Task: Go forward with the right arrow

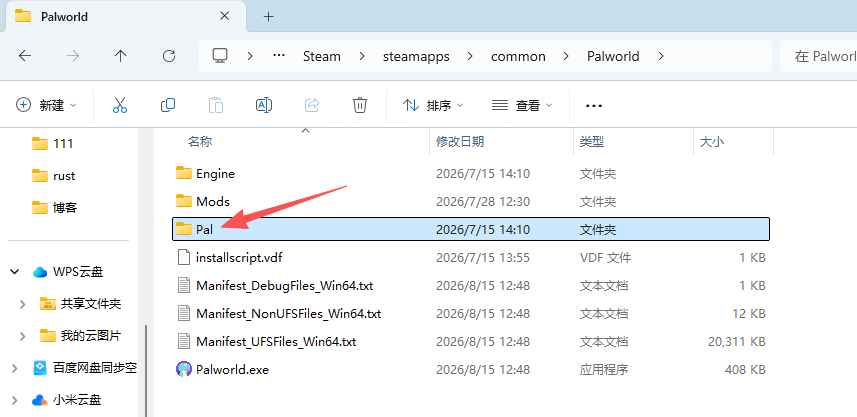Action: pos(73,56)
